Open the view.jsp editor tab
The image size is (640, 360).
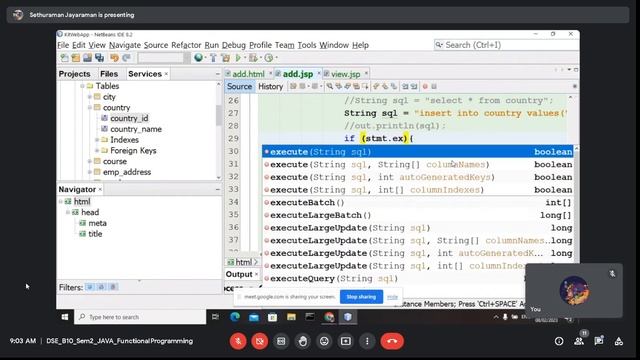346,74
